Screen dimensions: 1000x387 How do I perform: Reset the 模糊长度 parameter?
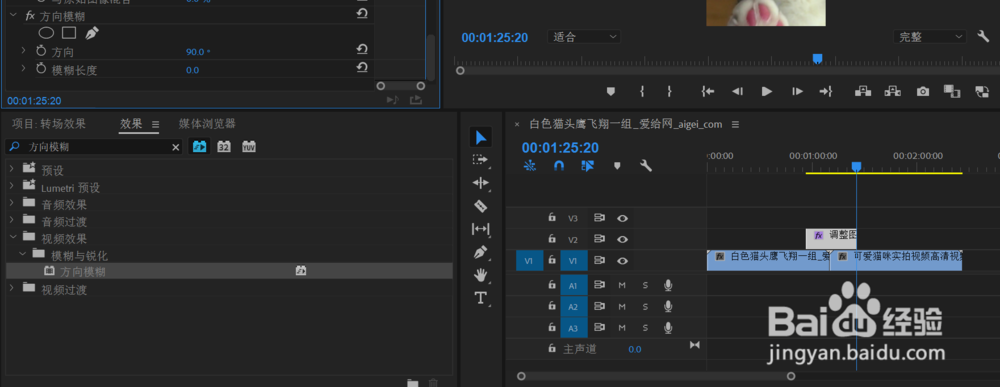(x=362, y=67)
